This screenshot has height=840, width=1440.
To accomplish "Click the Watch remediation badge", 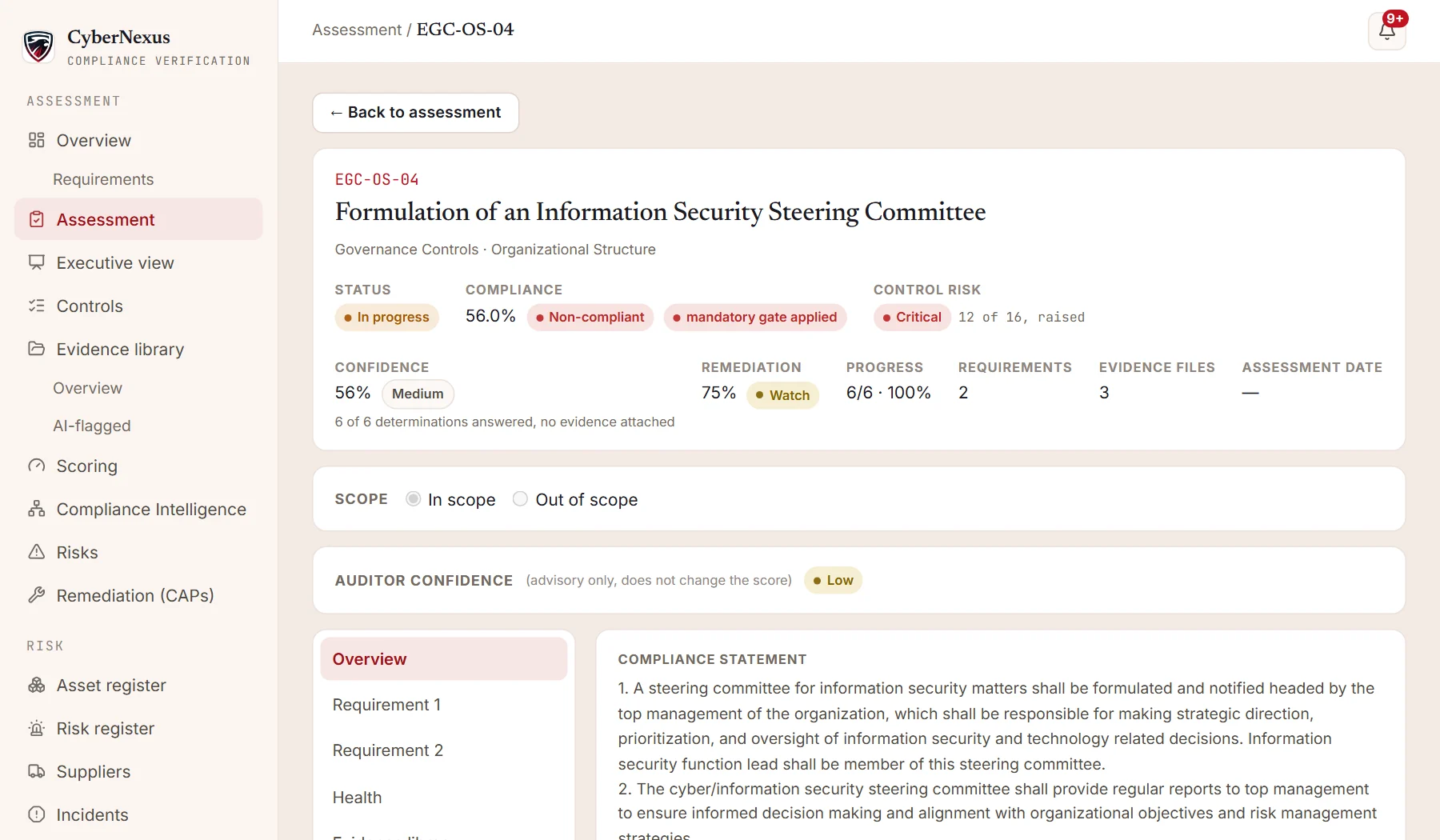I will pos(782,395).
